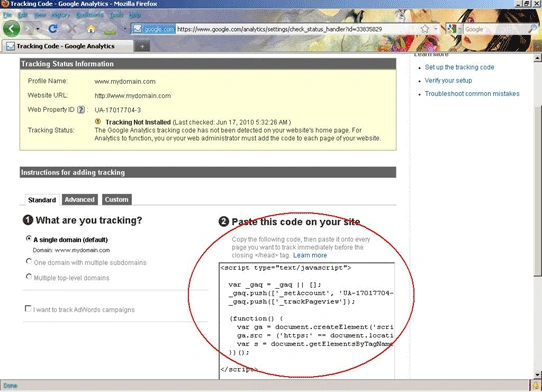Click the What are you tracking? heading

tap(89, 220)
